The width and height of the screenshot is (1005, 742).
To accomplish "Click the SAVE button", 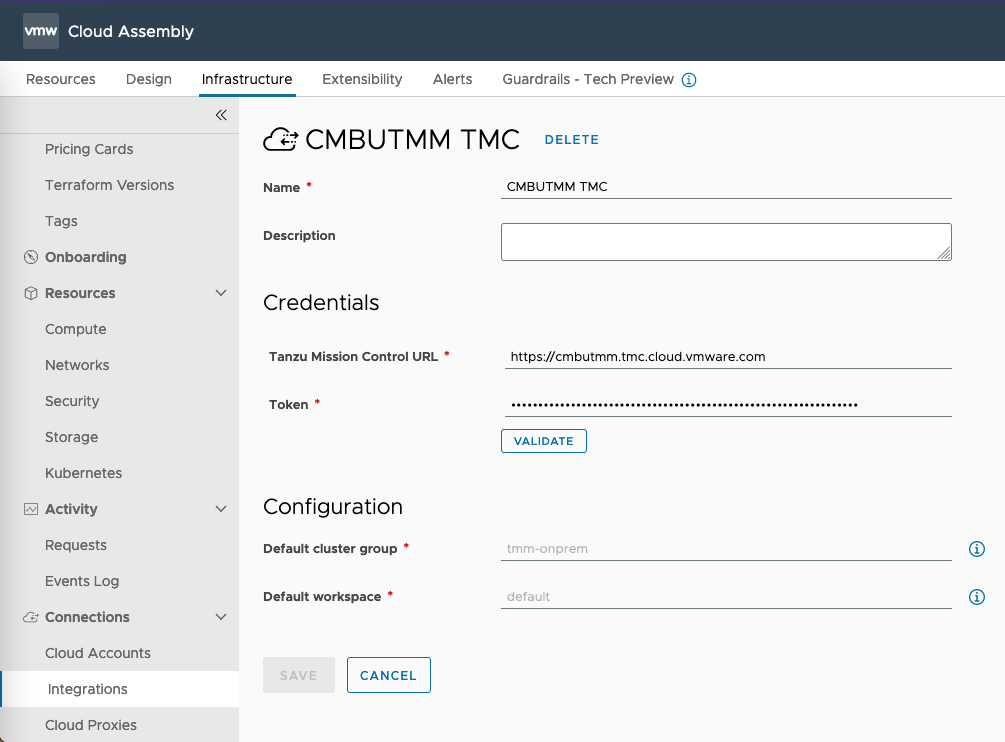I will coord(299,675).
